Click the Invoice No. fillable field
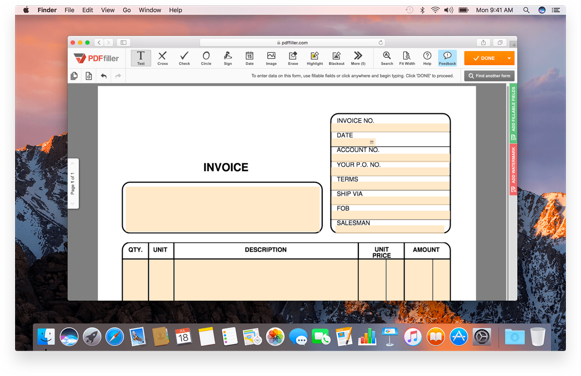This screenshot has width=581, height=376. pos(391,128)
